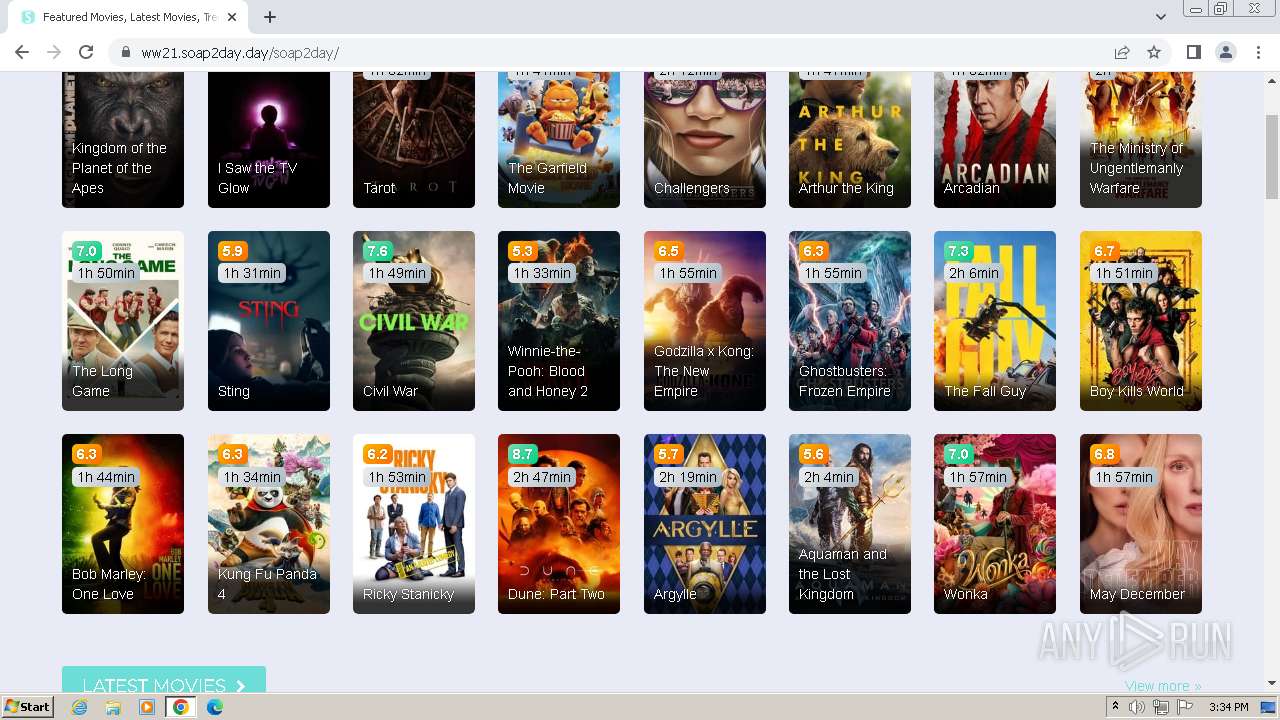Select the Featured Movies browser tab
The image size is (1280, 720).
click(130, 17)
